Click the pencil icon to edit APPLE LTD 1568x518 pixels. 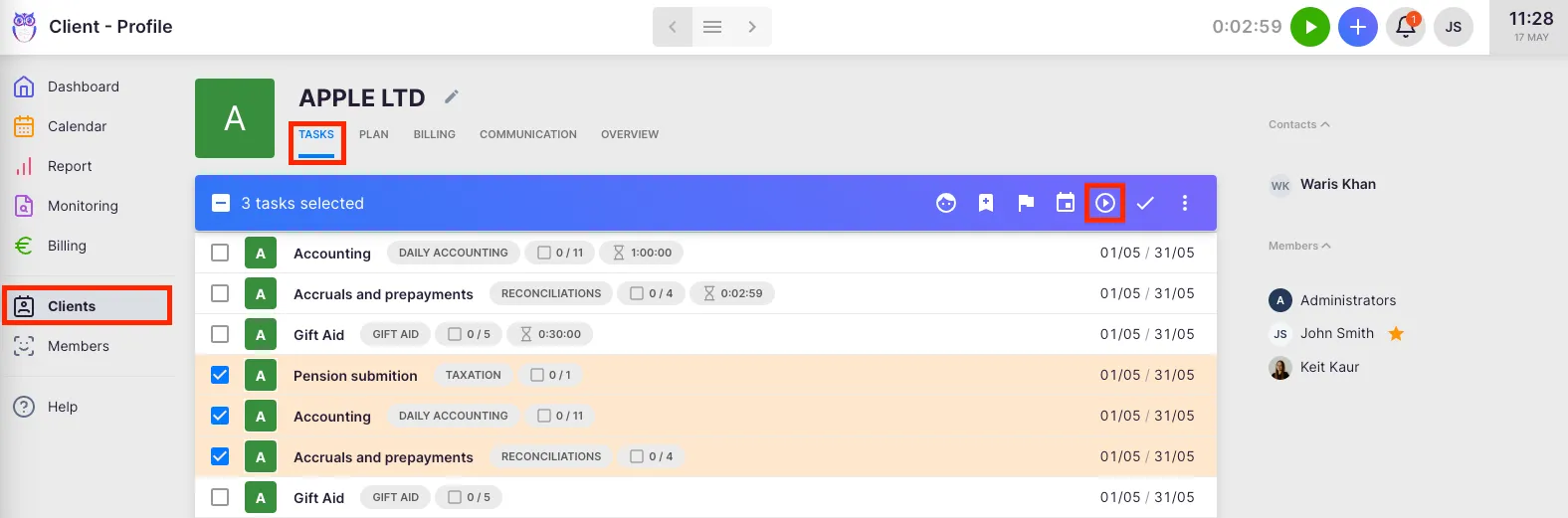click(x=452, y=96)
